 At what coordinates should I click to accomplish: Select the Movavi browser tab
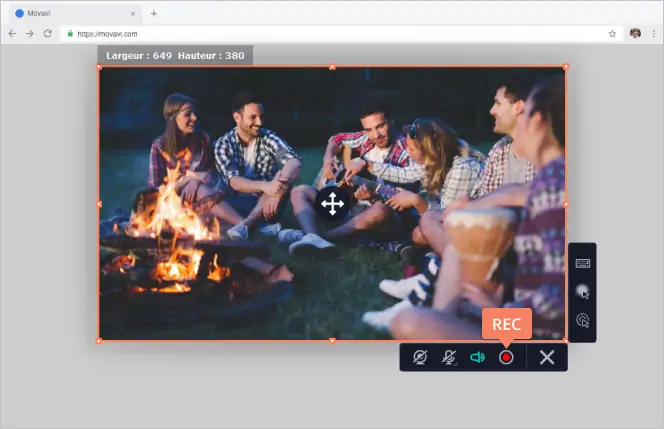(x=74, y=14)
